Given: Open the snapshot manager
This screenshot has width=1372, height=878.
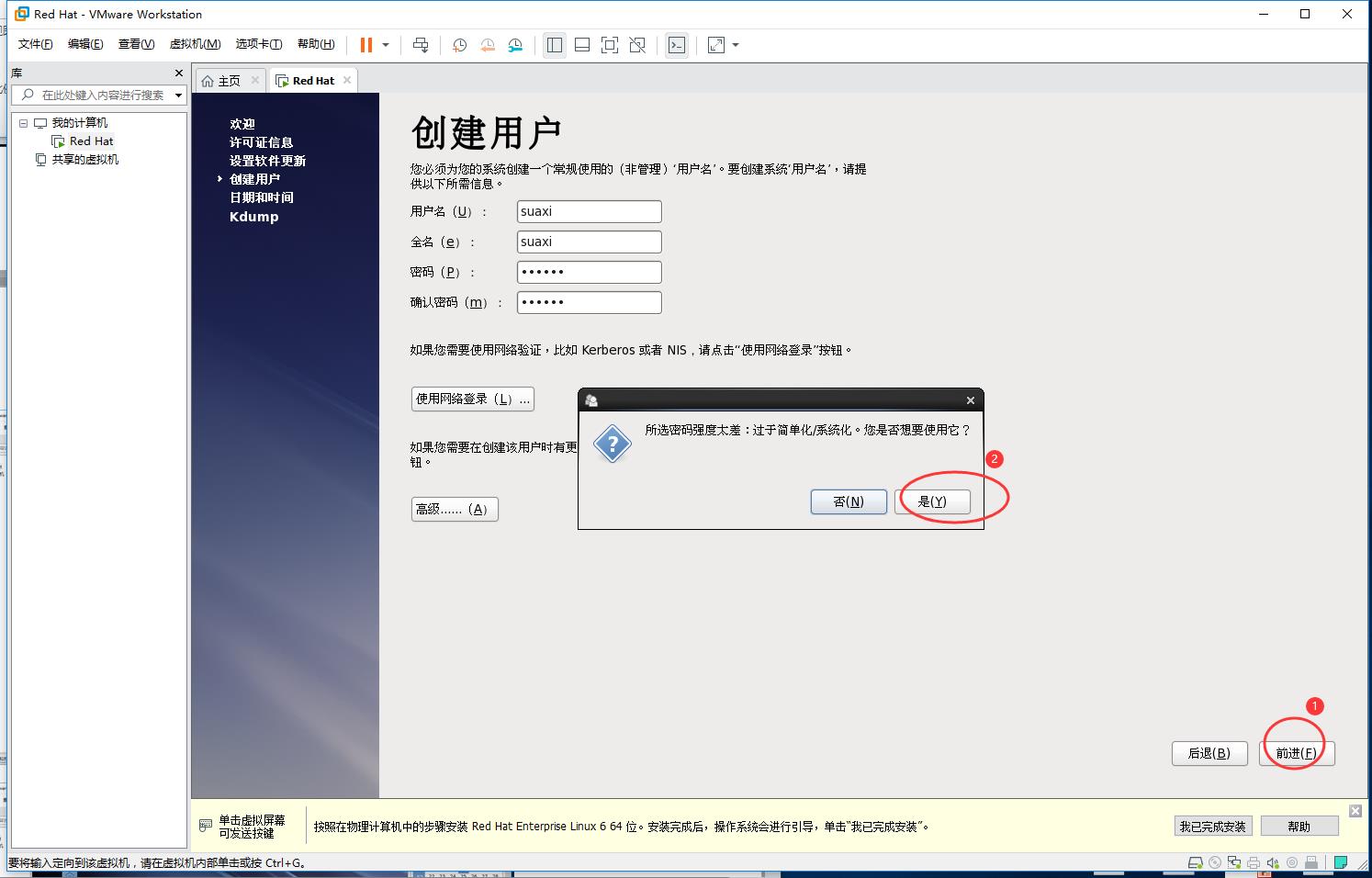Looking at the screenshot, I should click(515, 44).
